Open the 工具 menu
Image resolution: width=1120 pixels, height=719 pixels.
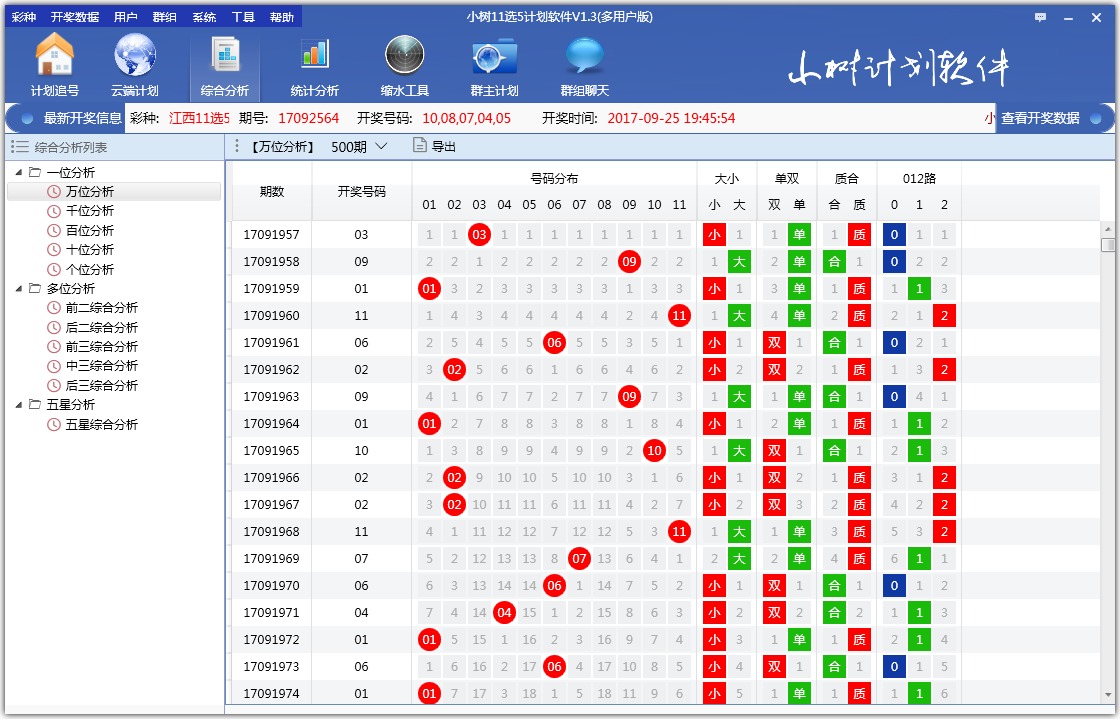240,15
